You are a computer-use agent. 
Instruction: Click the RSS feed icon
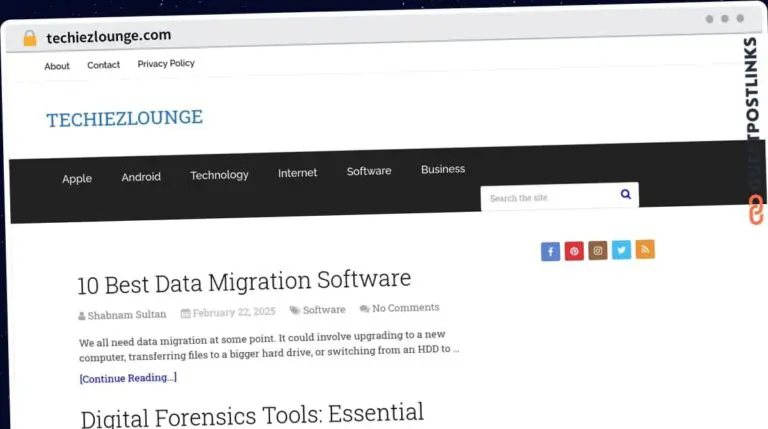(645, 249)
